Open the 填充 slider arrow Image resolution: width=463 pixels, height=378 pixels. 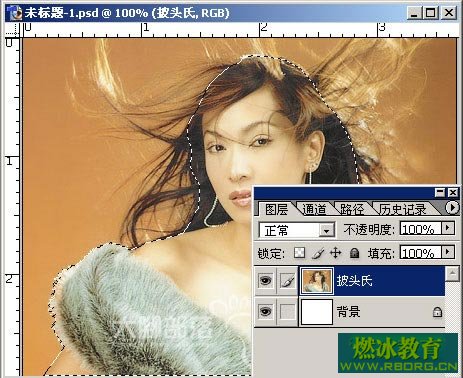[448, 252]
